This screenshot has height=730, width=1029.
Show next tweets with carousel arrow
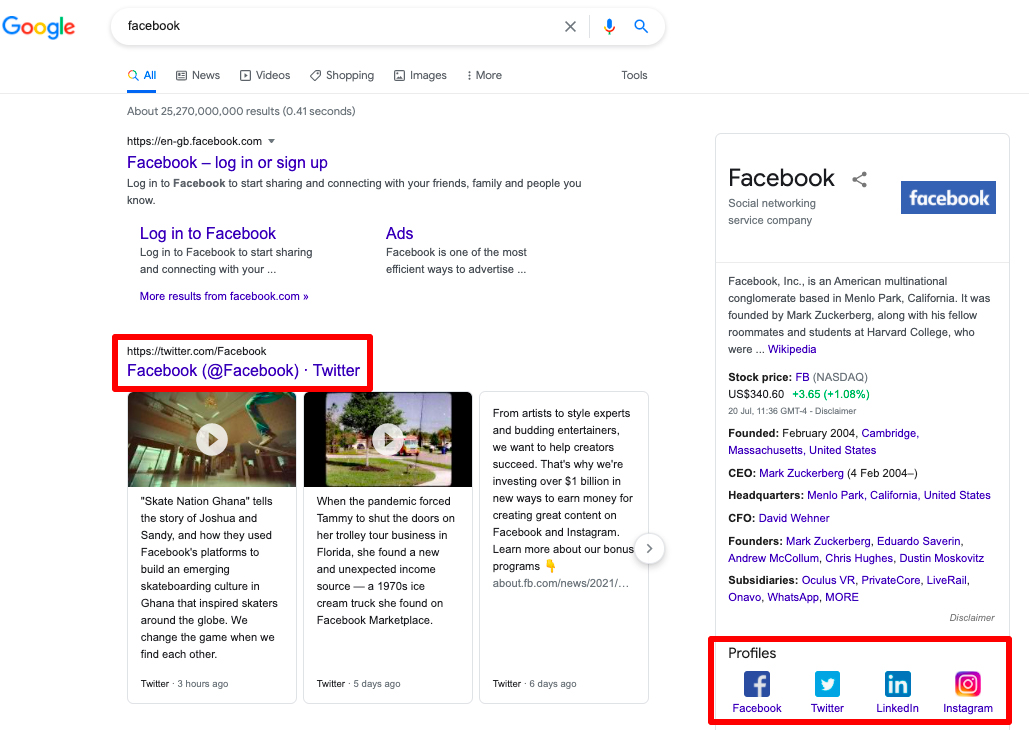[649, 549]
